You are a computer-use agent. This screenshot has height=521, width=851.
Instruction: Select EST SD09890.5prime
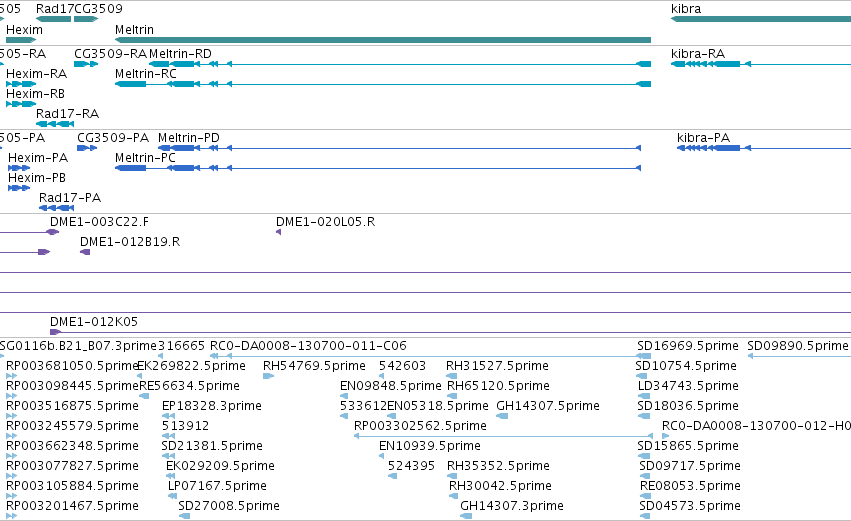click(x=798, y=346)
